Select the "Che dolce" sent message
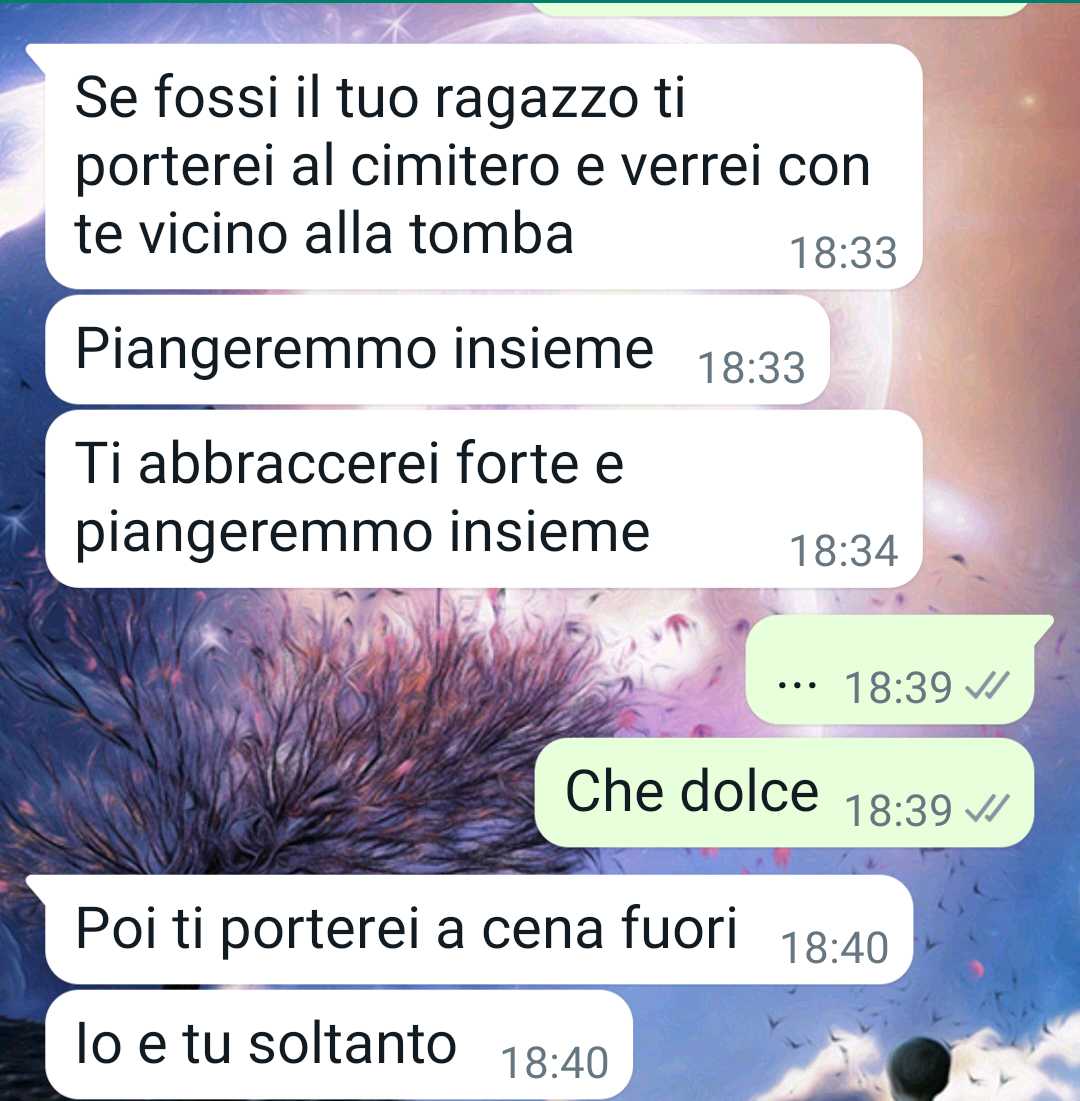 coord(784,792)
